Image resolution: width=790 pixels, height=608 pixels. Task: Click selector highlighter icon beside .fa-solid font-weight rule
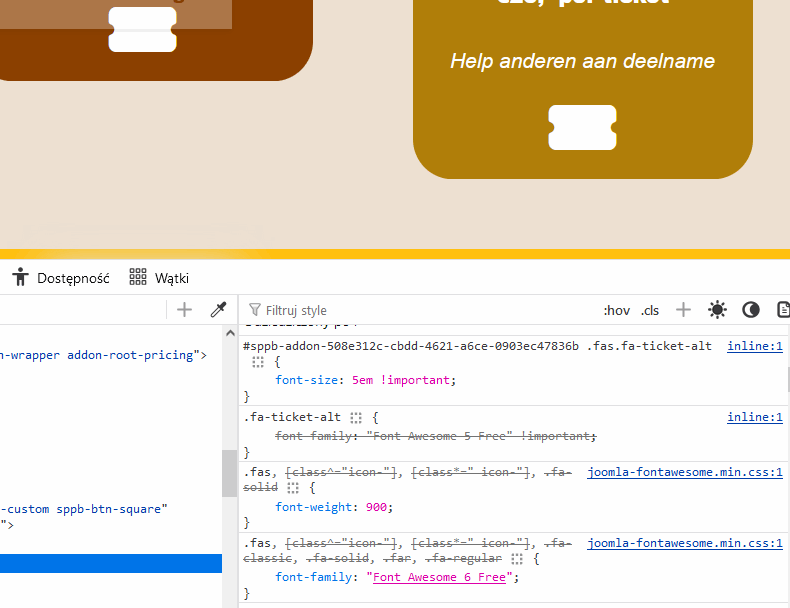[x=293, y=488]
